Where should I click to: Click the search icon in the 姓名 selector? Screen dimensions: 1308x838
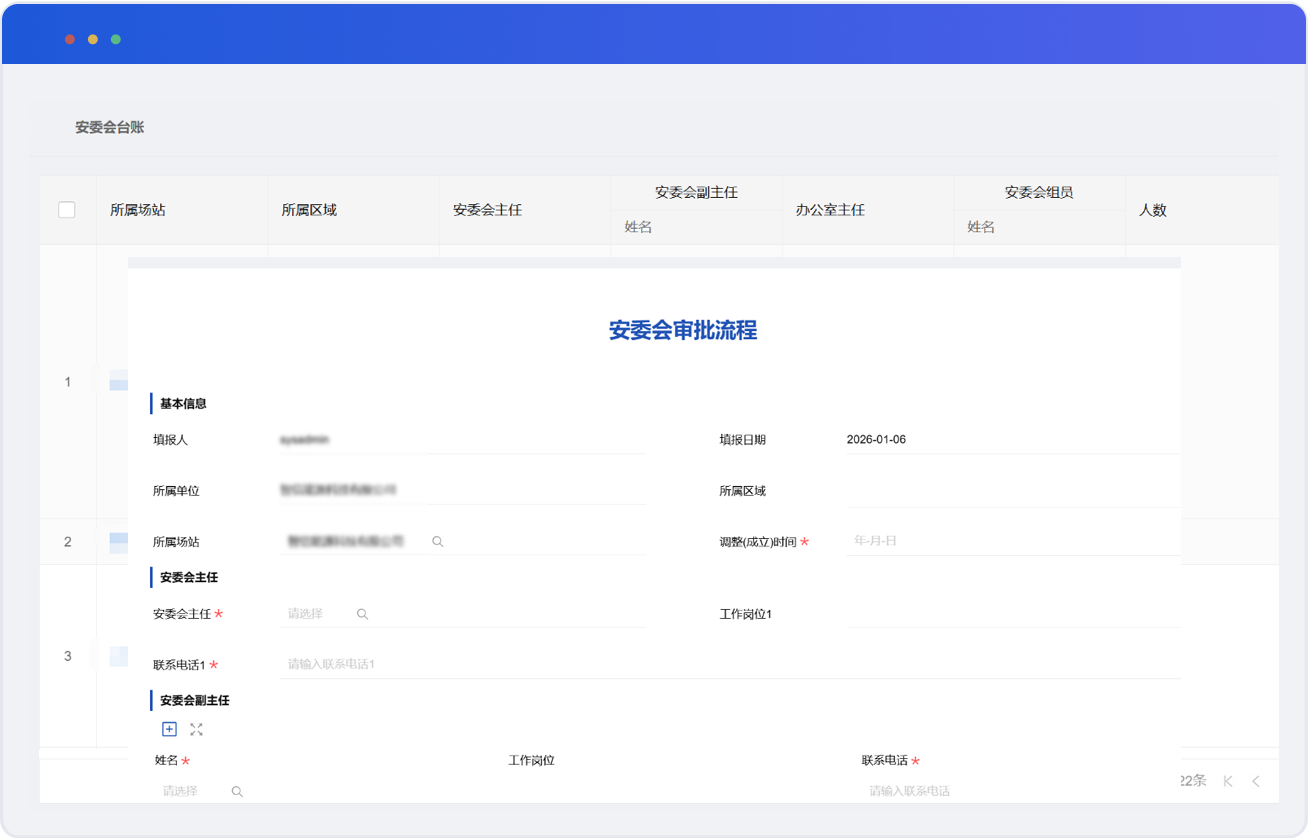[237, 791]
